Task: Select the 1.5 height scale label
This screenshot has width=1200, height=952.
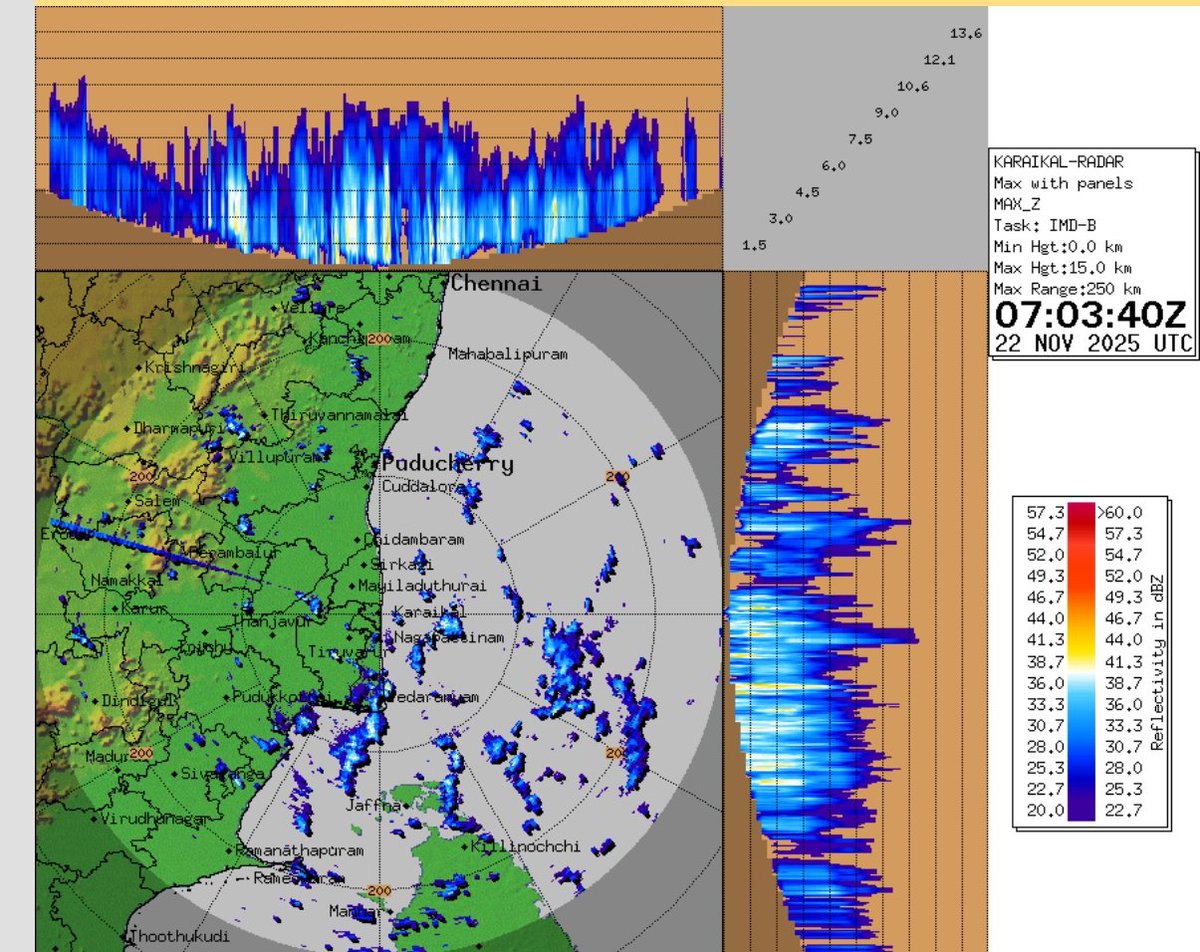Action: (x=755, y=244)
